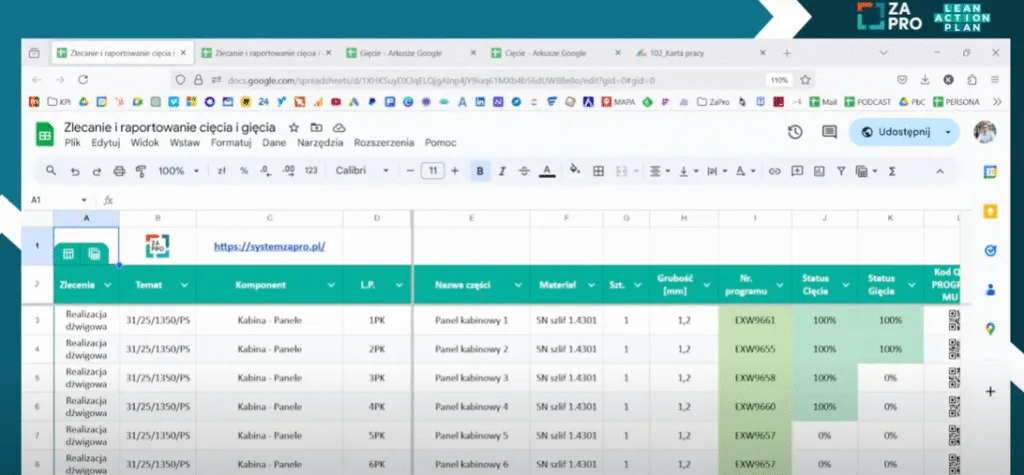The width and height of the screenshot is (1024, 475).
Task: Open version history clock icon
Action: (795, 132)
